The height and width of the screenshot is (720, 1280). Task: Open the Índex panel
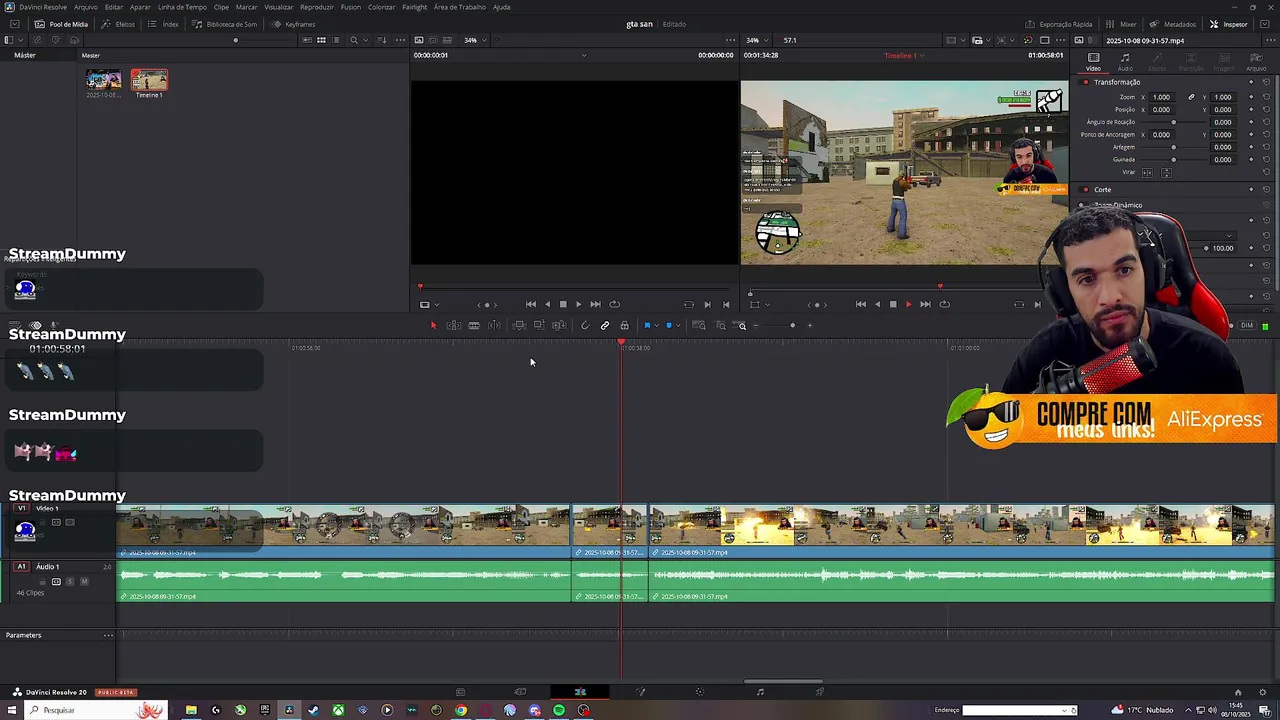163,24
